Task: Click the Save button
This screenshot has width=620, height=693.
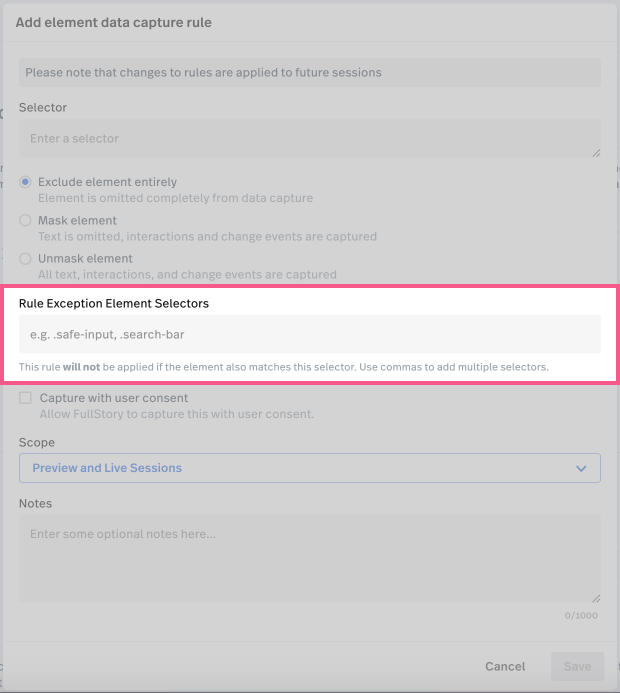Action: (577, 666)
